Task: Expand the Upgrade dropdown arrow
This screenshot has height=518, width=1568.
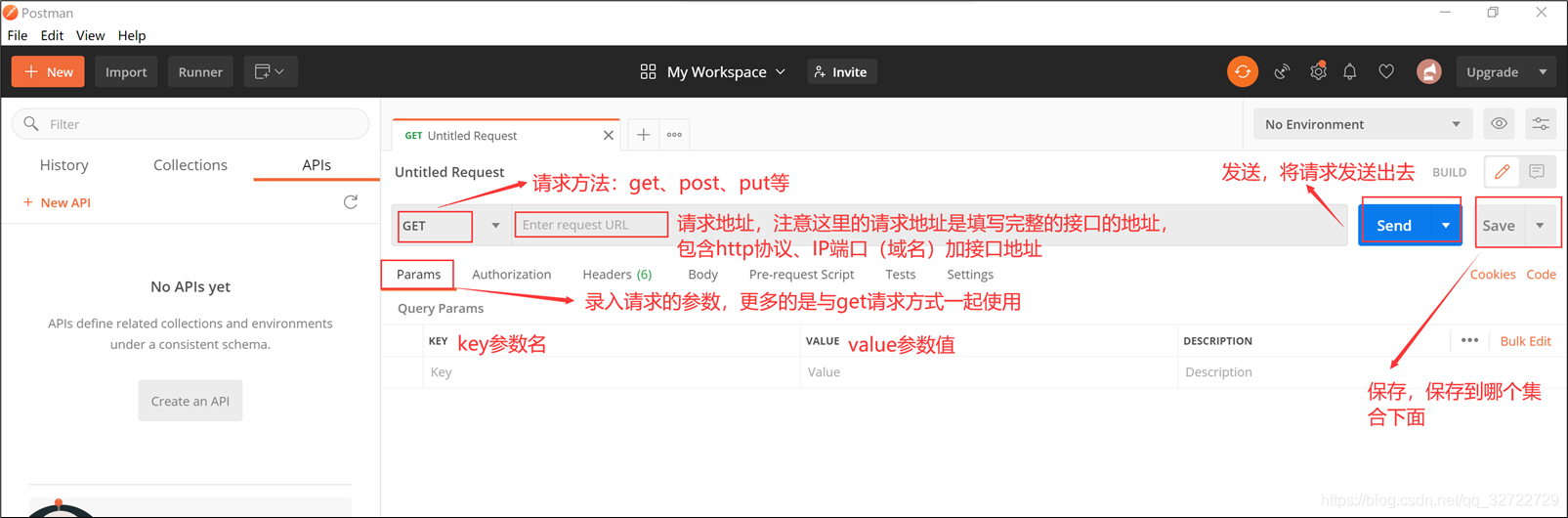Action: pyautogui.click(x=1543, y=71)
